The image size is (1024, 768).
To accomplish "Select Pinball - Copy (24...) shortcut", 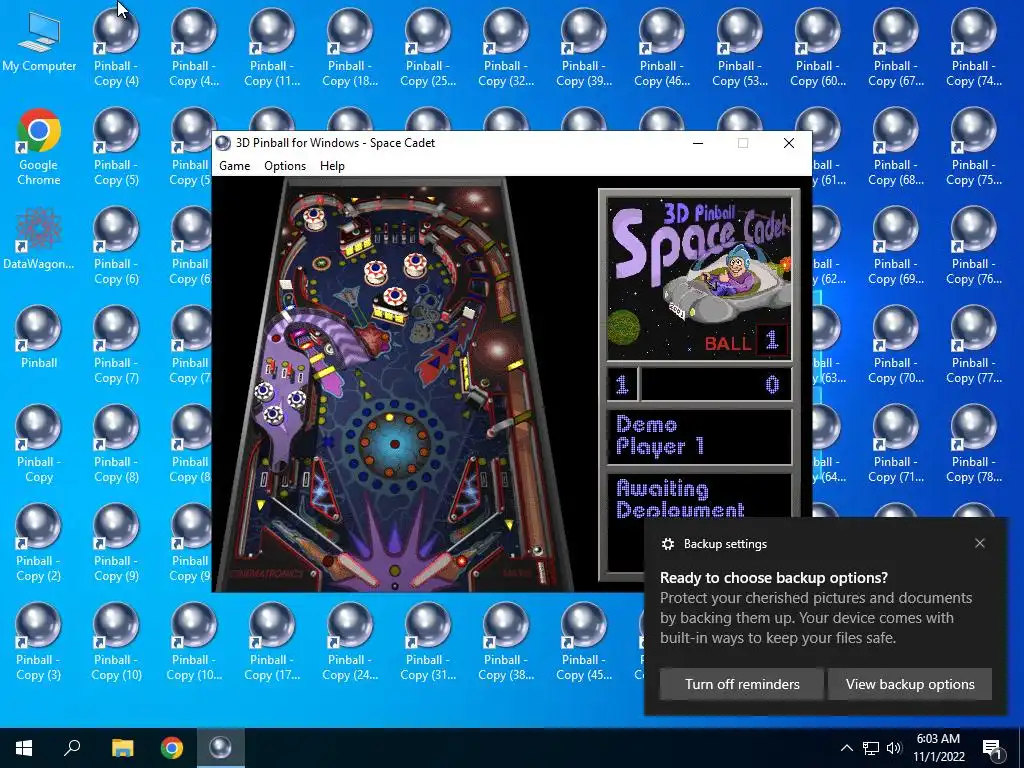I will point(350,643).
